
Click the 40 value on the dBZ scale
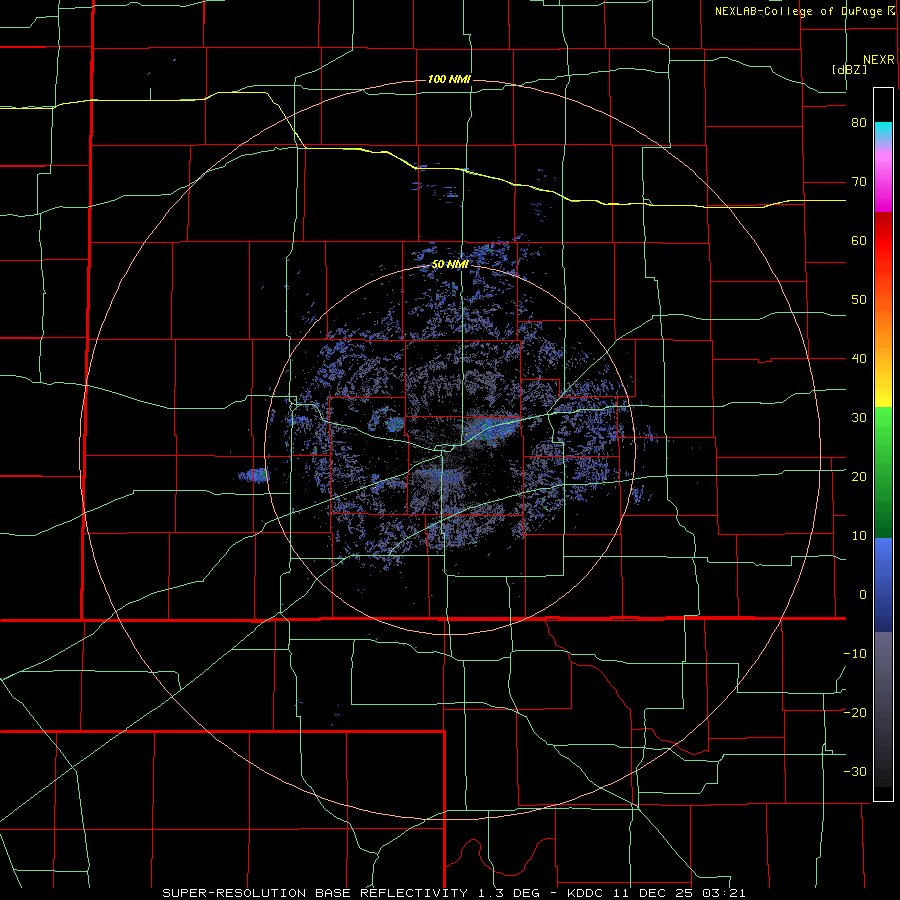pos(859,359)
